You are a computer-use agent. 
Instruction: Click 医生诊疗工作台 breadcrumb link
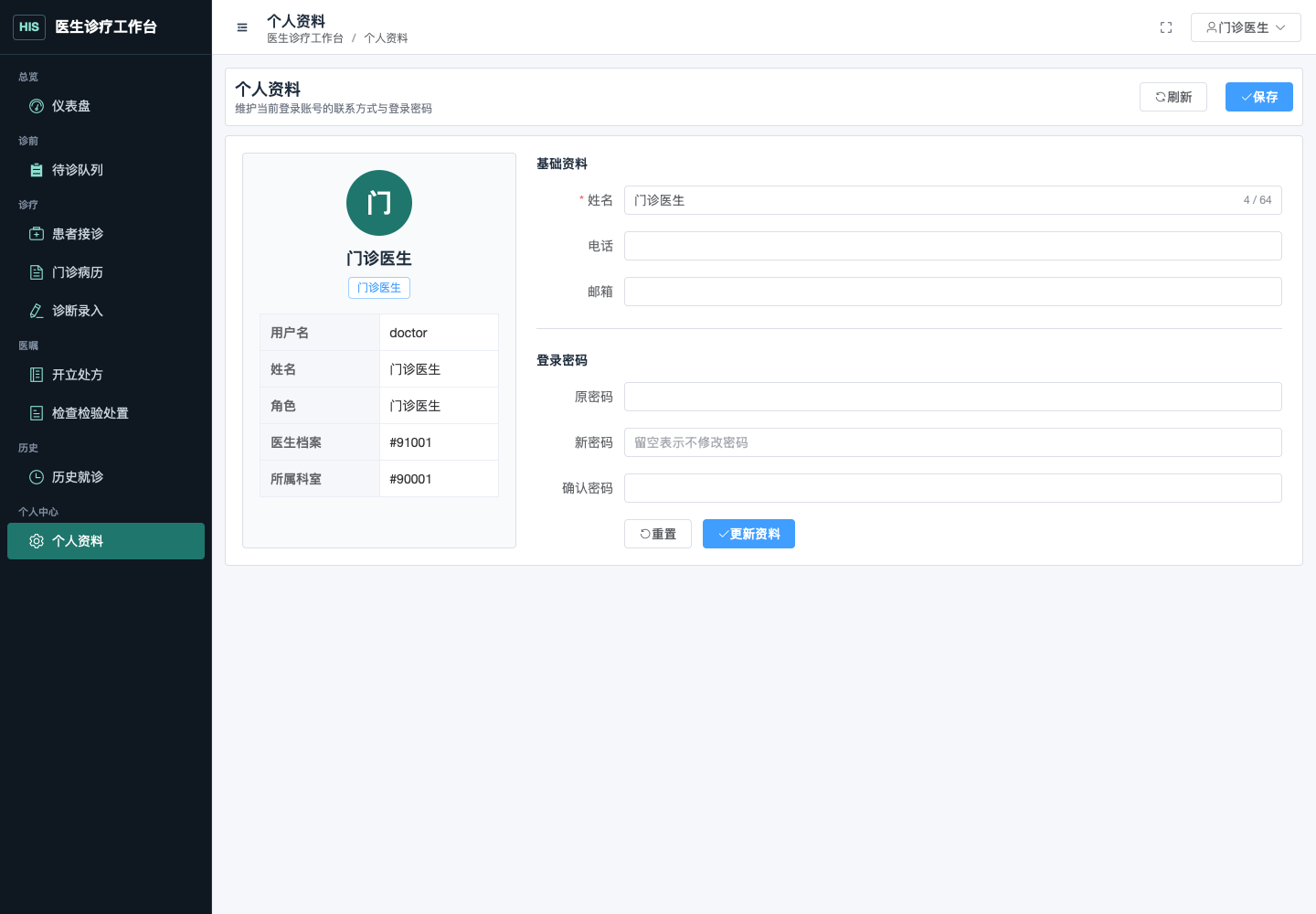coord(305,38)
